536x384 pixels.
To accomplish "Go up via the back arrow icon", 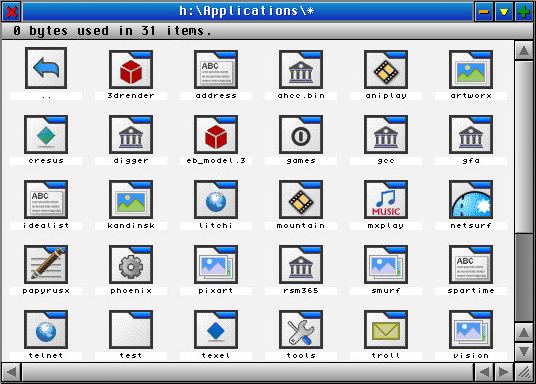I will pyautogui.click(x=46, y=68).
